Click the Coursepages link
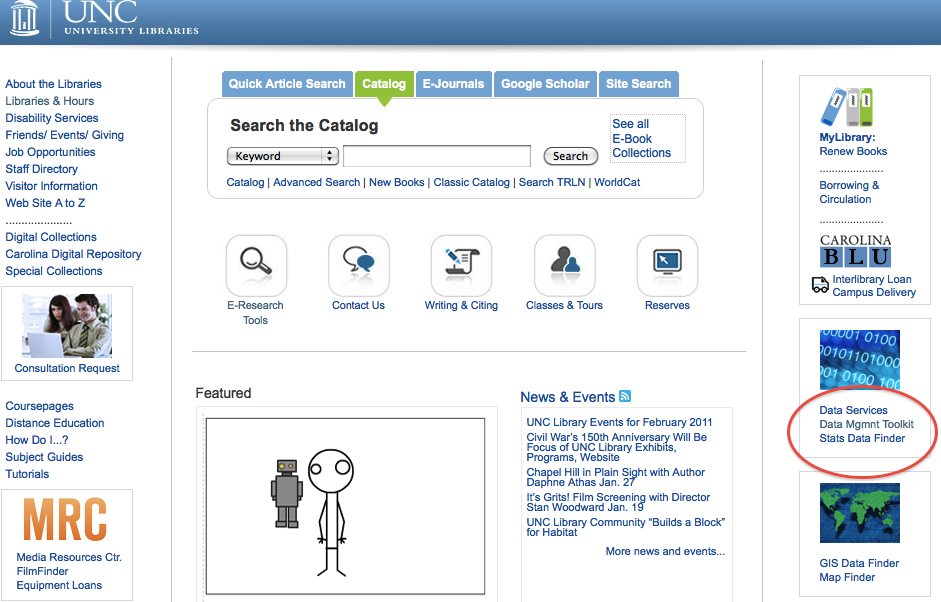 pyautogui.click(x=40, y=406)
